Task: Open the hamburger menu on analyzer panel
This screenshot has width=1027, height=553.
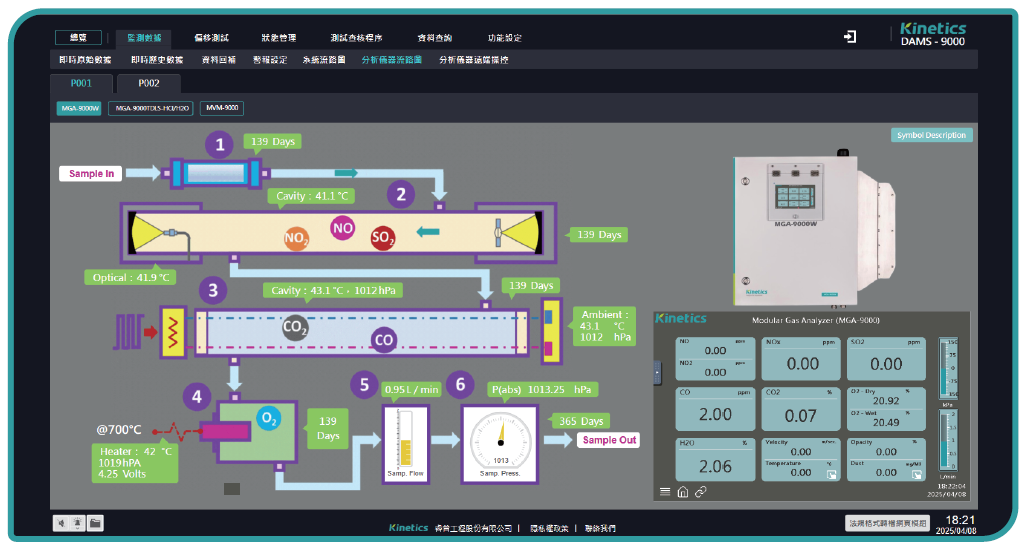Action: pyautogui.click(x=665, y=491)
